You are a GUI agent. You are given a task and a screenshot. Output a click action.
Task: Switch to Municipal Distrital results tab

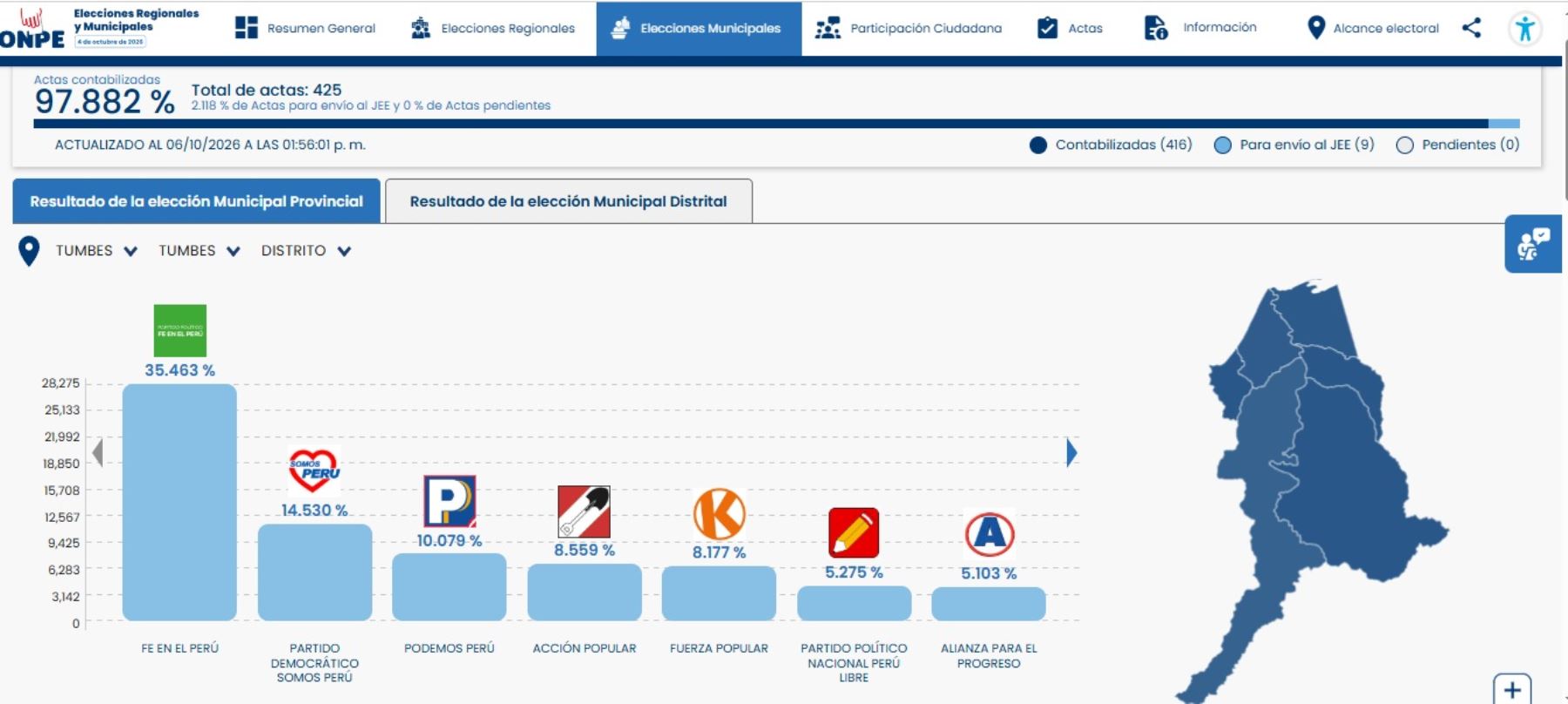[x=569, y=201]
